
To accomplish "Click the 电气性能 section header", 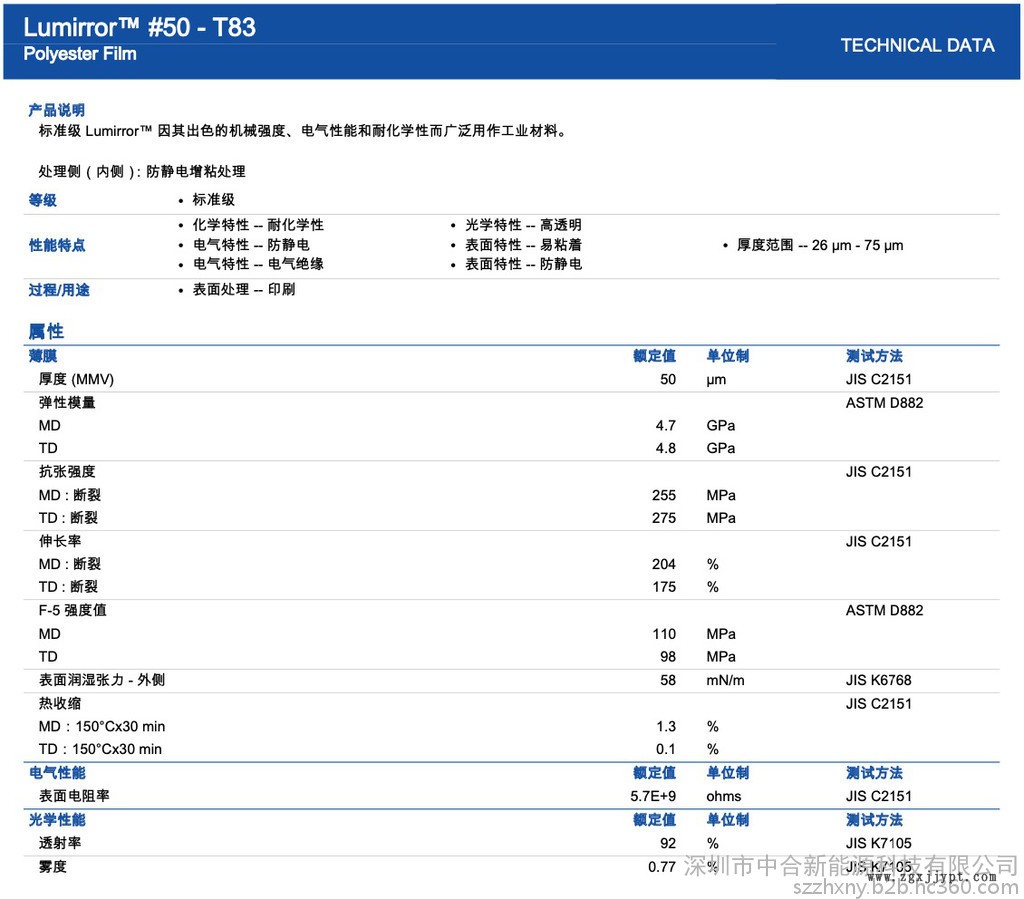I will pos(57,773).
